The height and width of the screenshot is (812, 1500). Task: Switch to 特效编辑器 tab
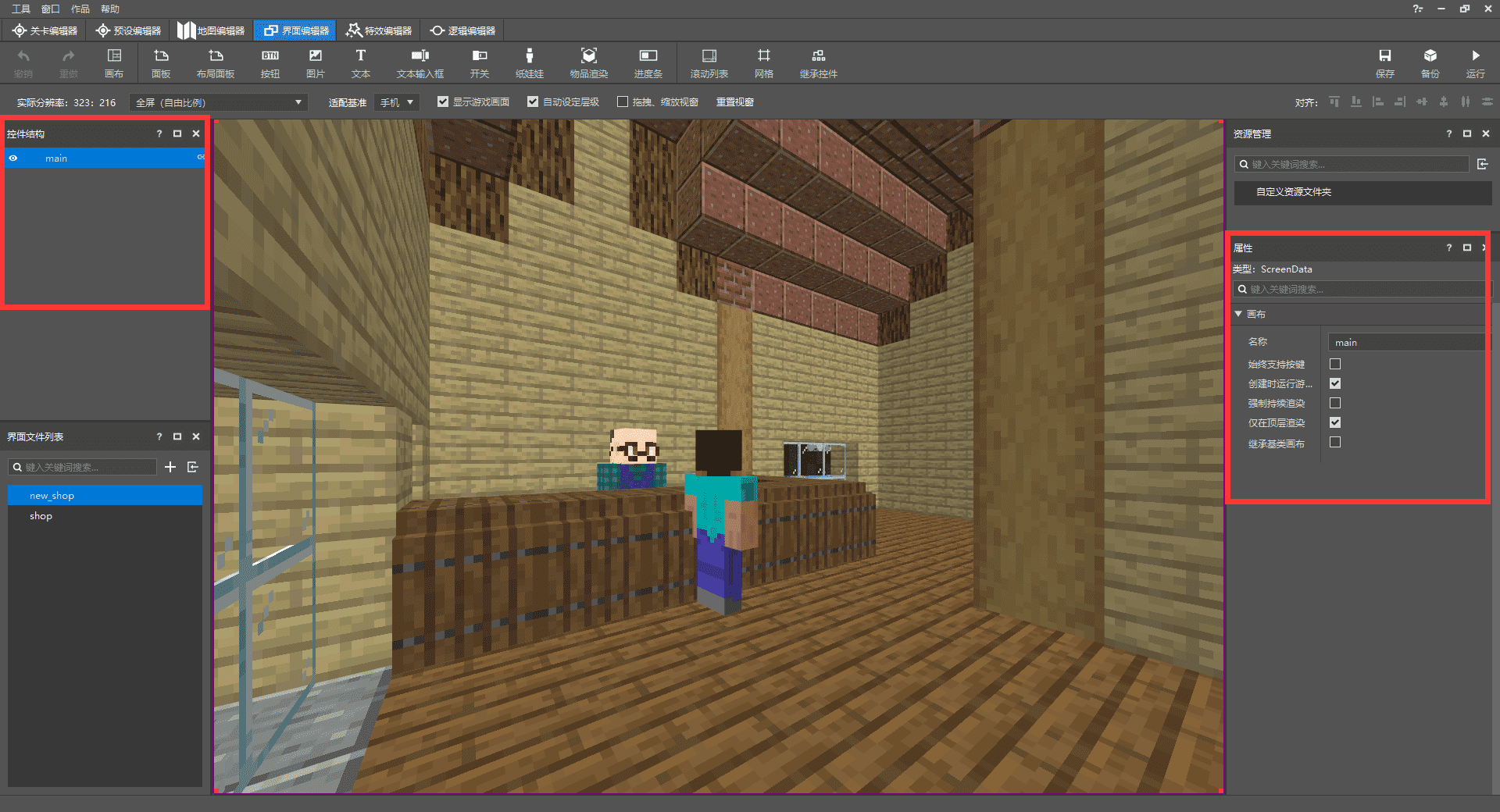(379, 30)
